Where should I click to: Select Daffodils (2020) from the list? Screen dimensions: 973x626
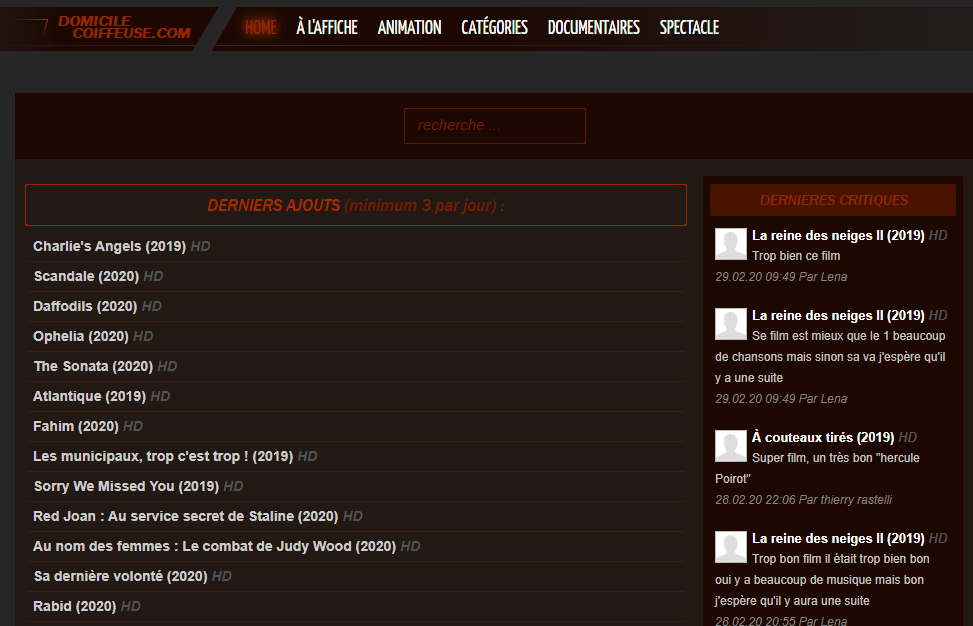85,306
